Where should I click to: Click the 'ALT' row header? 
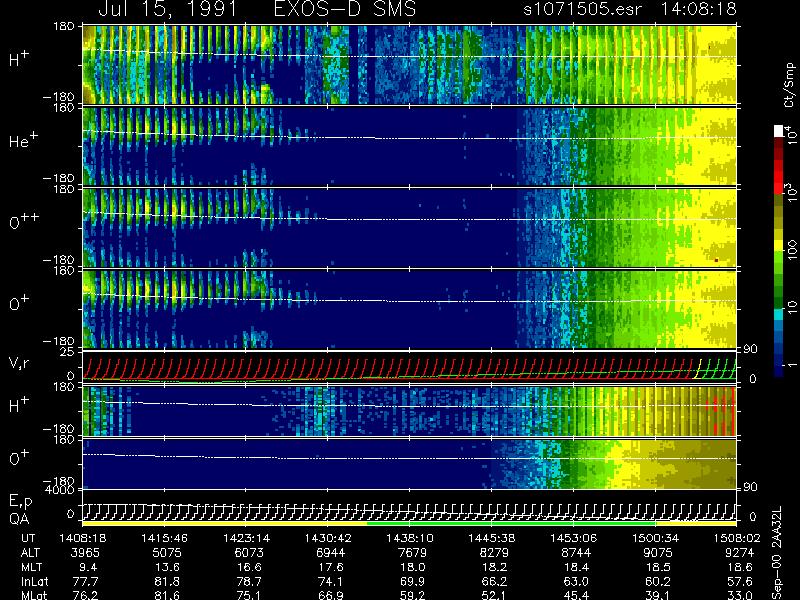(x=30, y=553)
